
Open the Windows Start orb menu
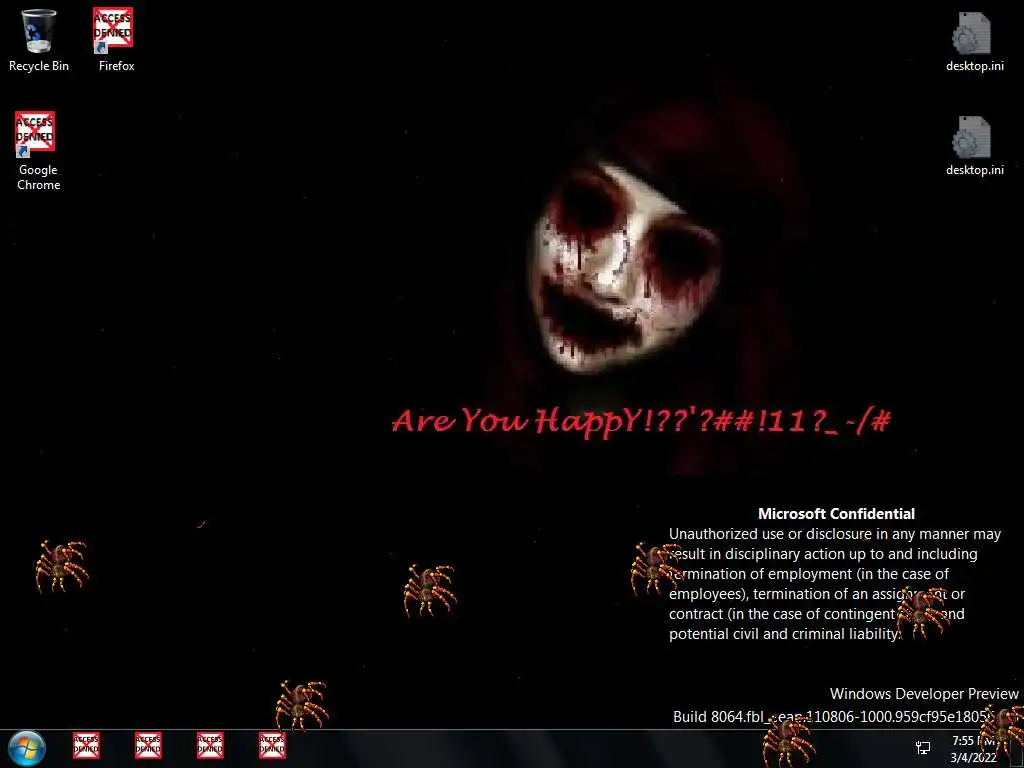point(27,748)
